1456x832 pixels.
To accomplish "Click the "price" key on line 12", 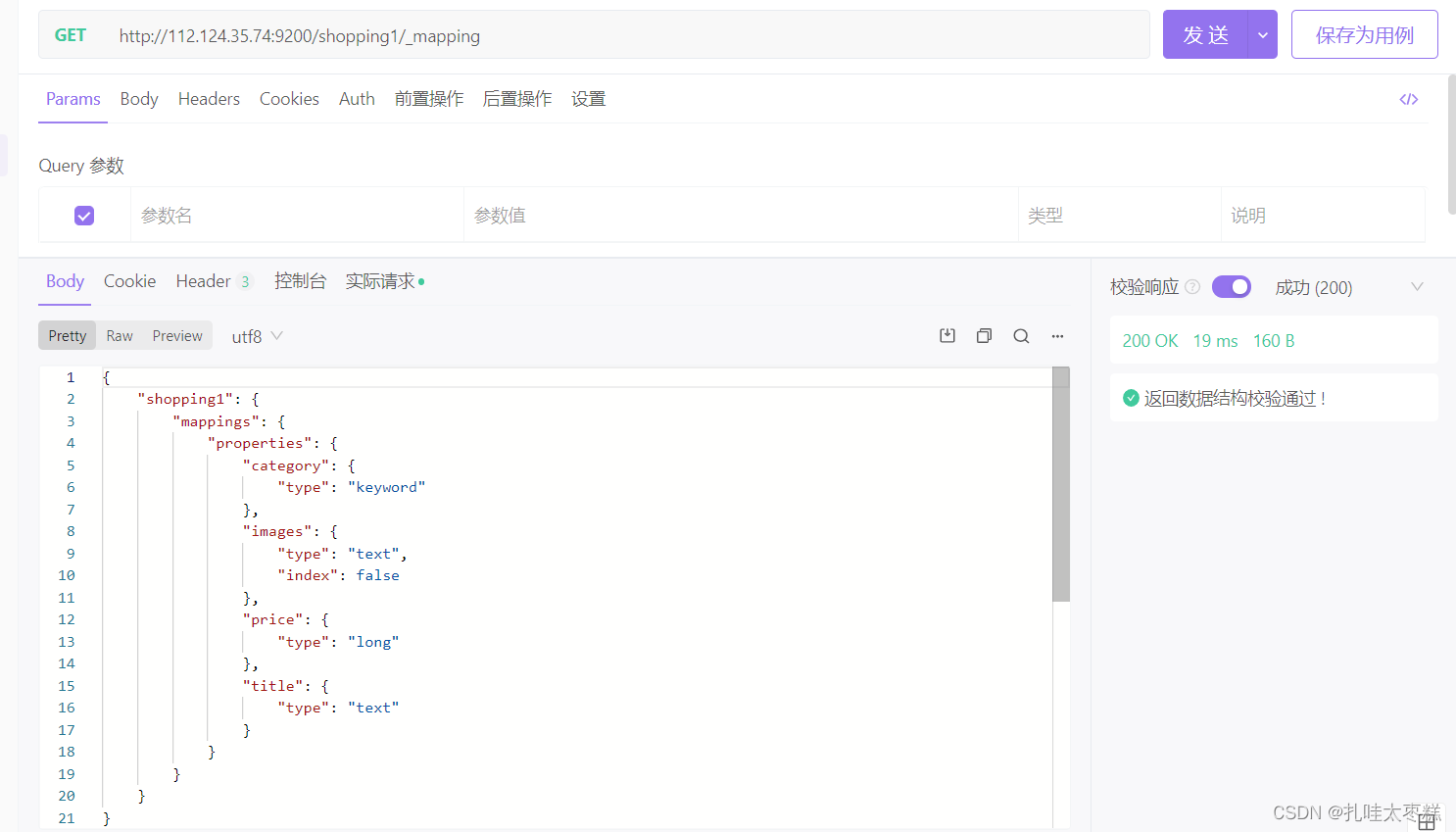I will point(273,619).
